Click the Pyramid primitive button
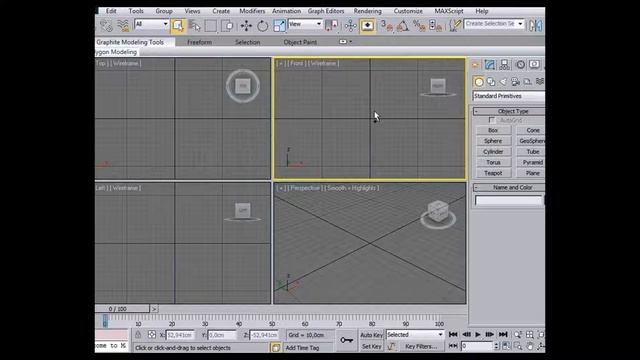The height and width of the screenshot is (360, 640). [x=531, y=162]
